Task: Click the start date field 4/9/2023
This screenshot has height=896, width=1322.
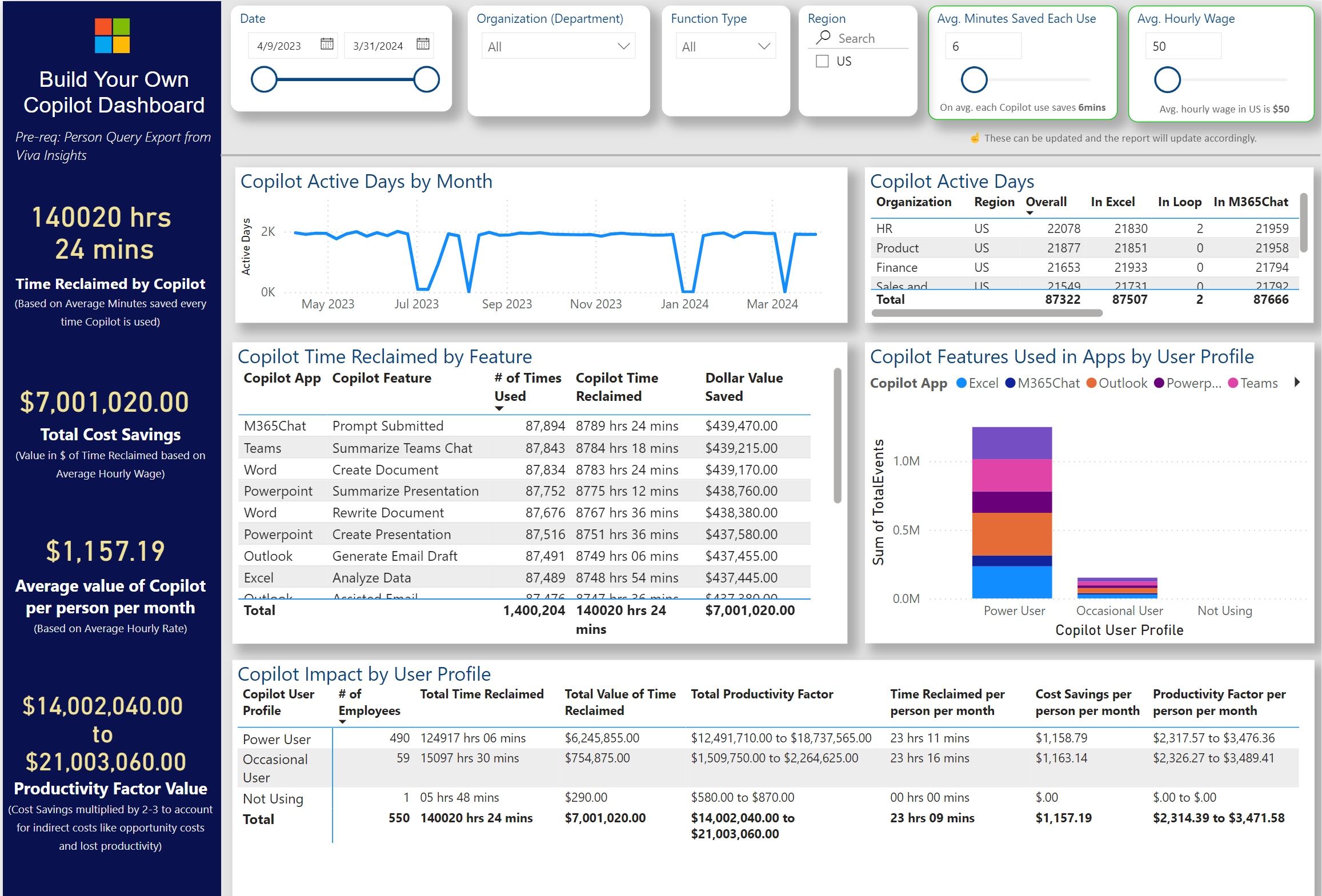Action: point(293,46)
